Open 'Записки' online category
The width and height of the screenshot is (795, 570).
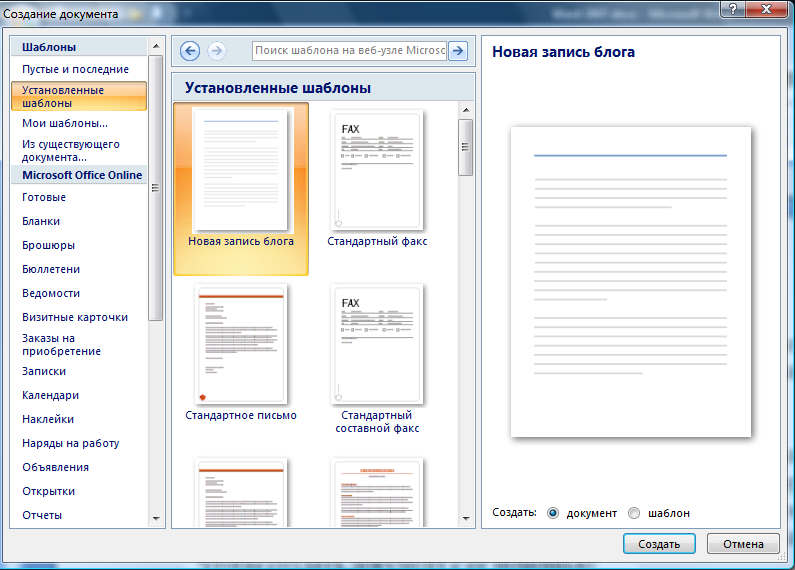click(x=44, y=371)
